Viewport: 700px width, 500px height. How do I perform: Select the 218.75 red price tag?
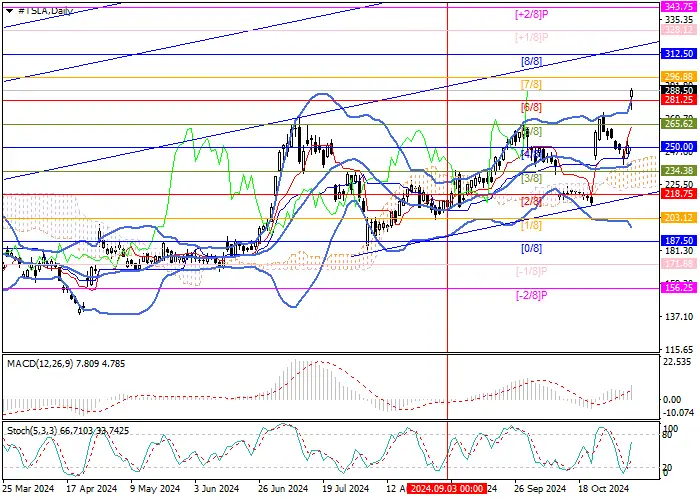coord(678,194)
